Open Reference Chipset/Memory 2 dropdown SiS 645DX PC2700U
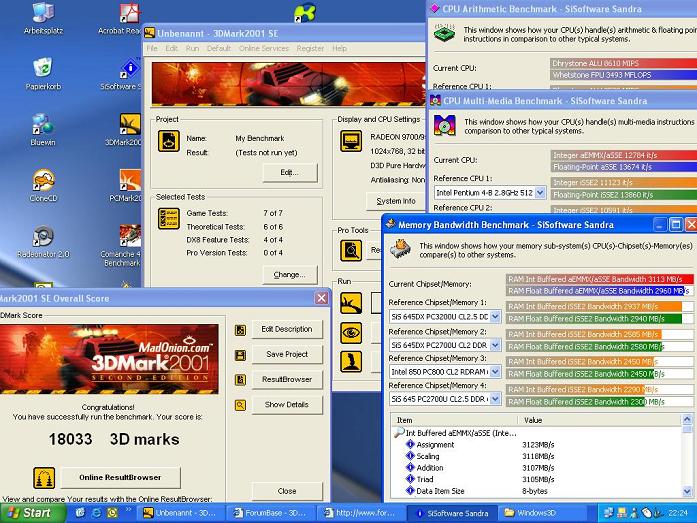 [x=495, y=345]
